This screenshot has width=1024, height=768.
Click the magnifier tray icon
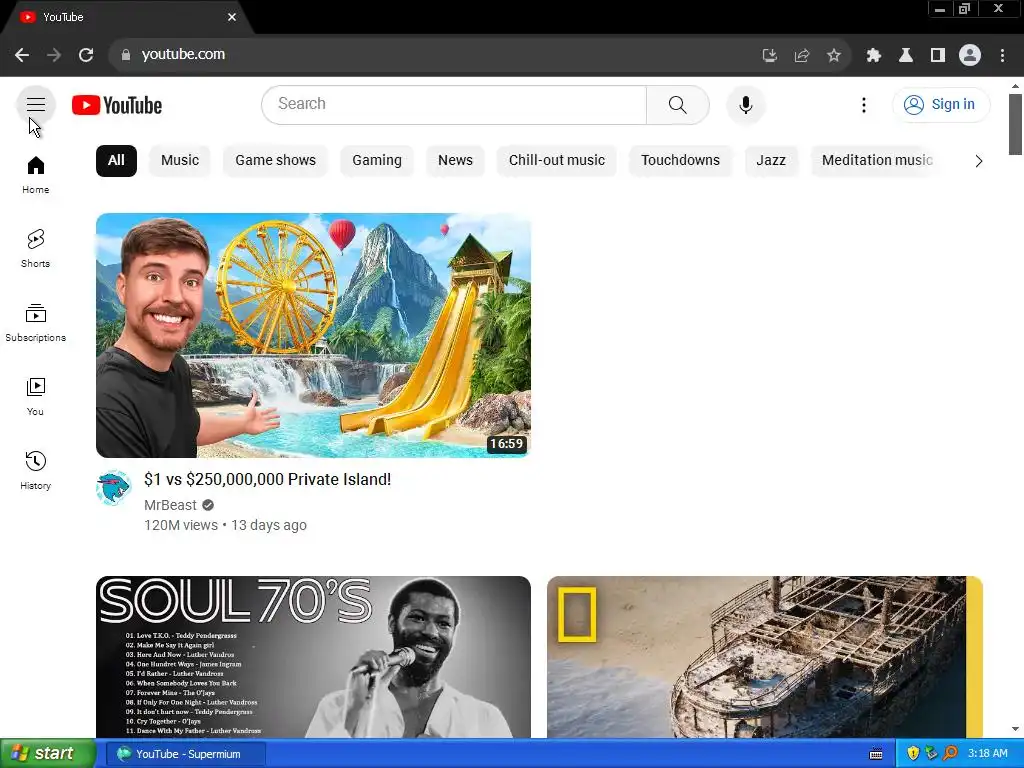(x=951, y=754)
